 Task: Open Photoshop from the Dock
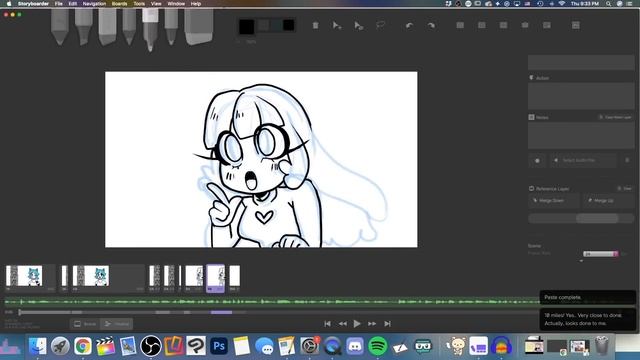click(219, 346)
